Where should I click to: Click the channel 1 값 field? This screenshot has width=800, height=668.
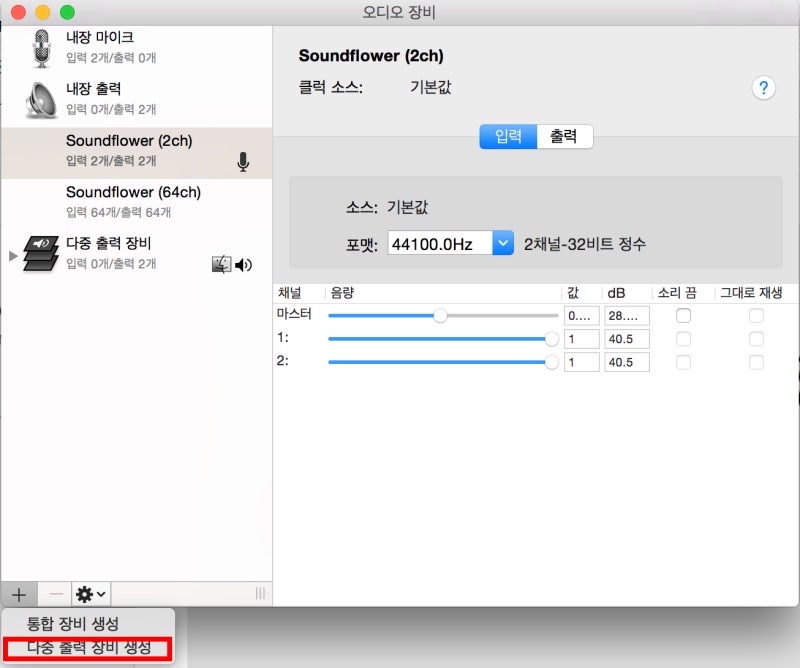(582, 339)
